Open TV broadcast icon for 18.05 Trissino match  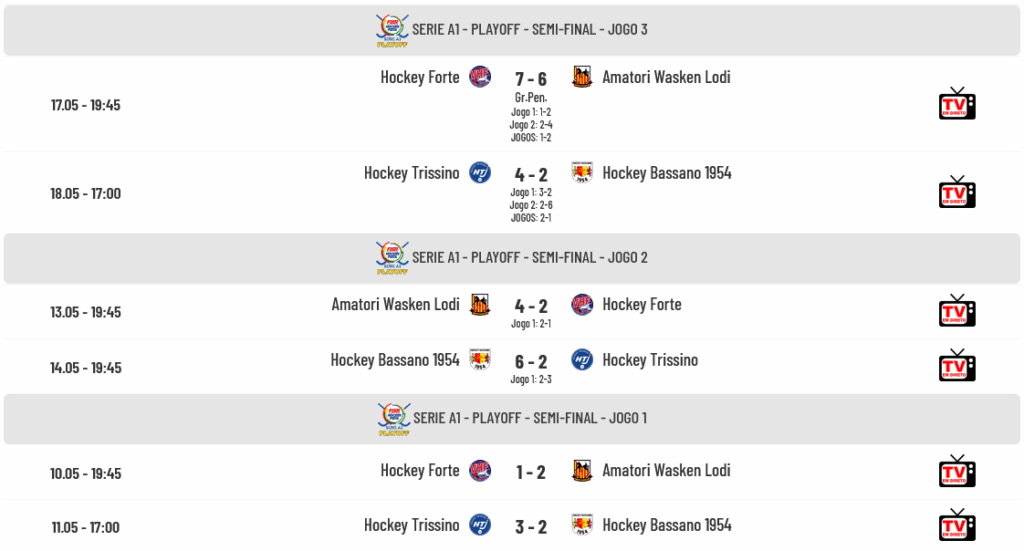coord(957,192)
